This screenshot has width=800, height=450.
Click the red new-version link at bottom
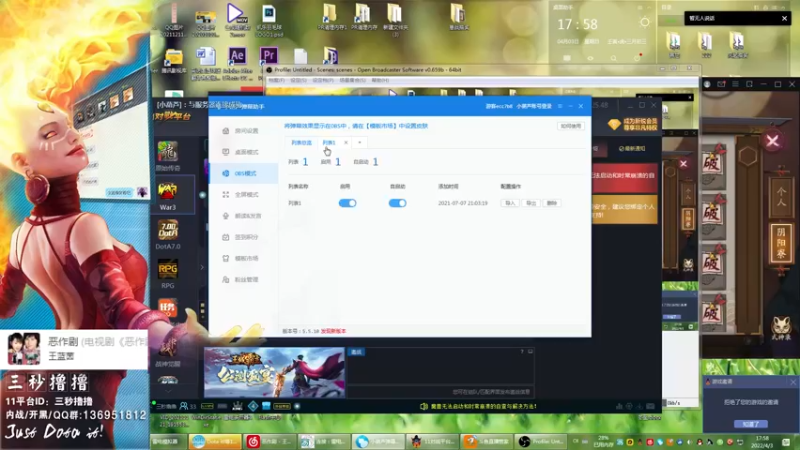coord(333,331)
